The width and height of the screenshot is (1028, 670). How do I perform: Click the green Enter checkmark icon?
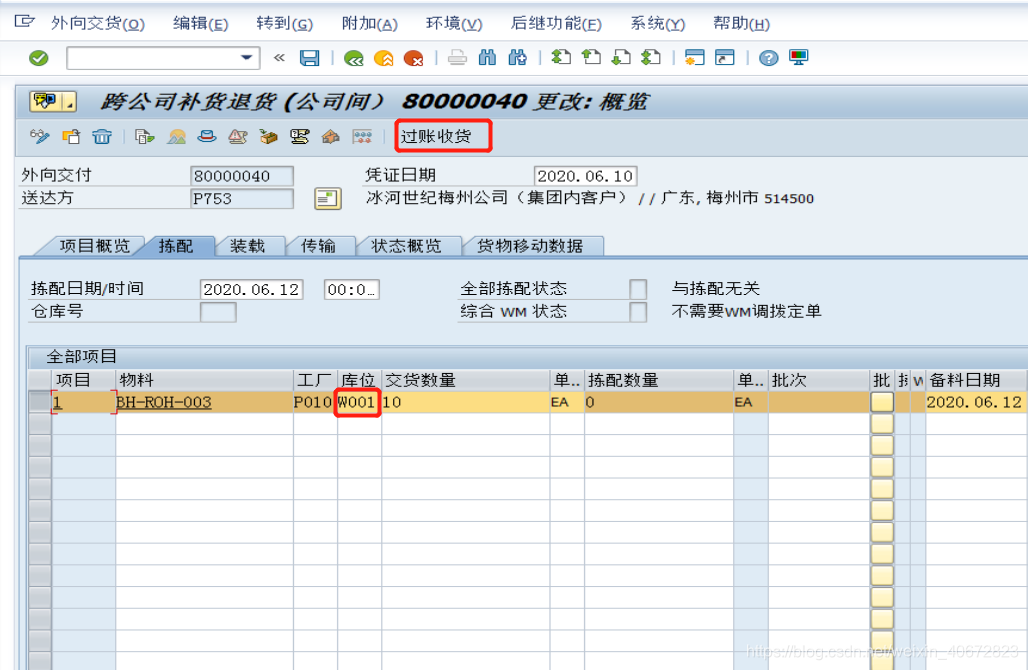tap(39, 58)
